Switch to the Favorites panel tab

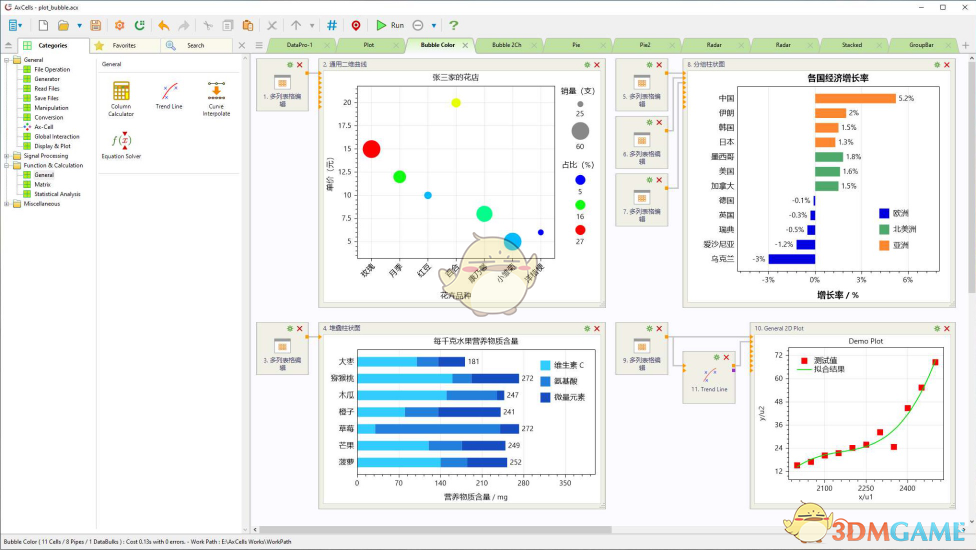click(124, 45)
